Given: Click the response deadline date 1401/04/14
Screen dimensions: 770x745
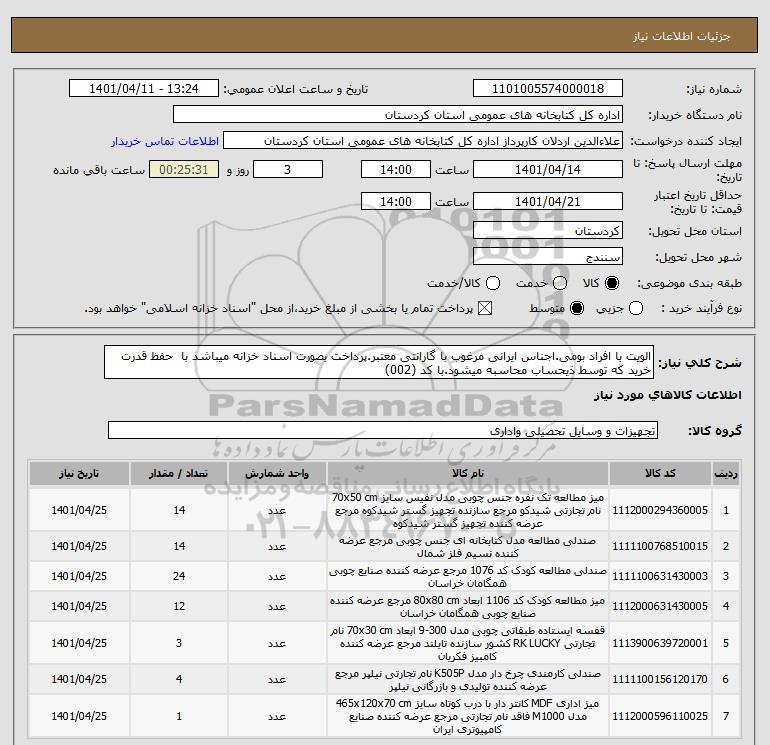Looking at the screenshot, I should (x=548, y=169).
